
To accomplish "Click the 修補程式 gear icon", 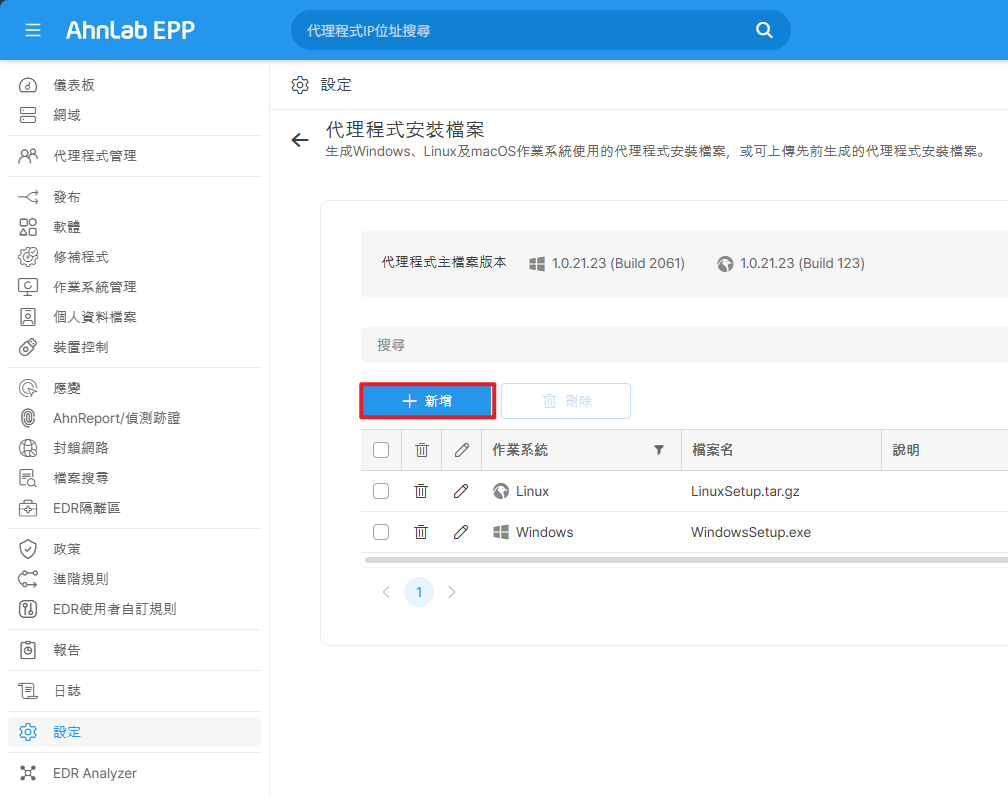I will [28, 257].
